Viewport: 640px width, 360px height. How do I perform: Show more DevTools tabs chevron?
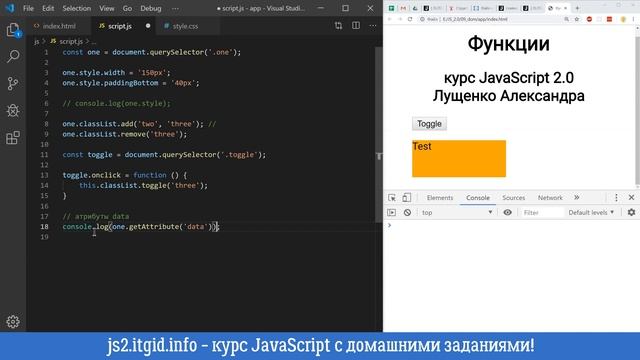point(577,198)
